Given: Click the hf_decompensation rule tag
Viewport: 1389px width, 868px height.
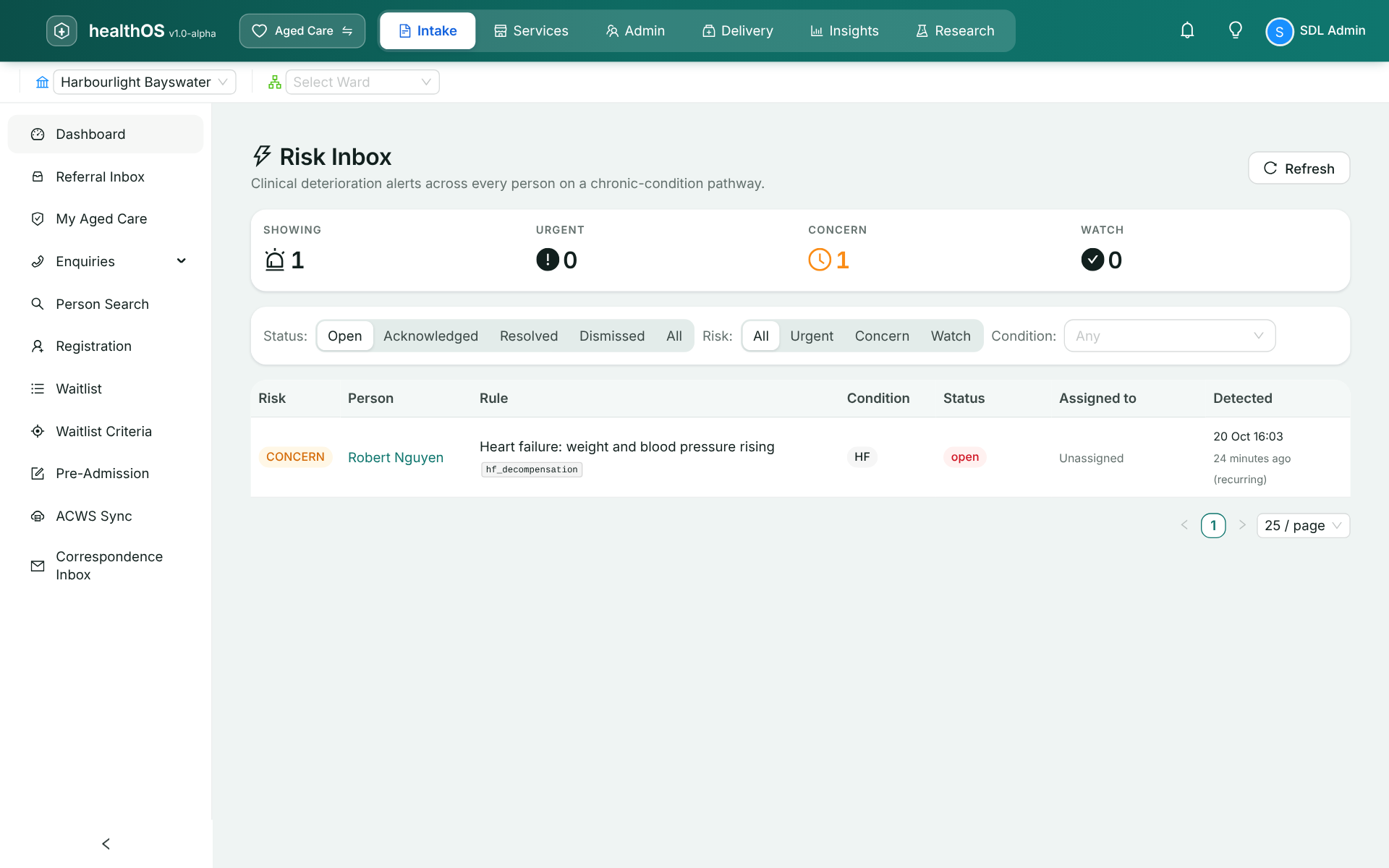Looking at the screenshot, I should tap(532, 470).
